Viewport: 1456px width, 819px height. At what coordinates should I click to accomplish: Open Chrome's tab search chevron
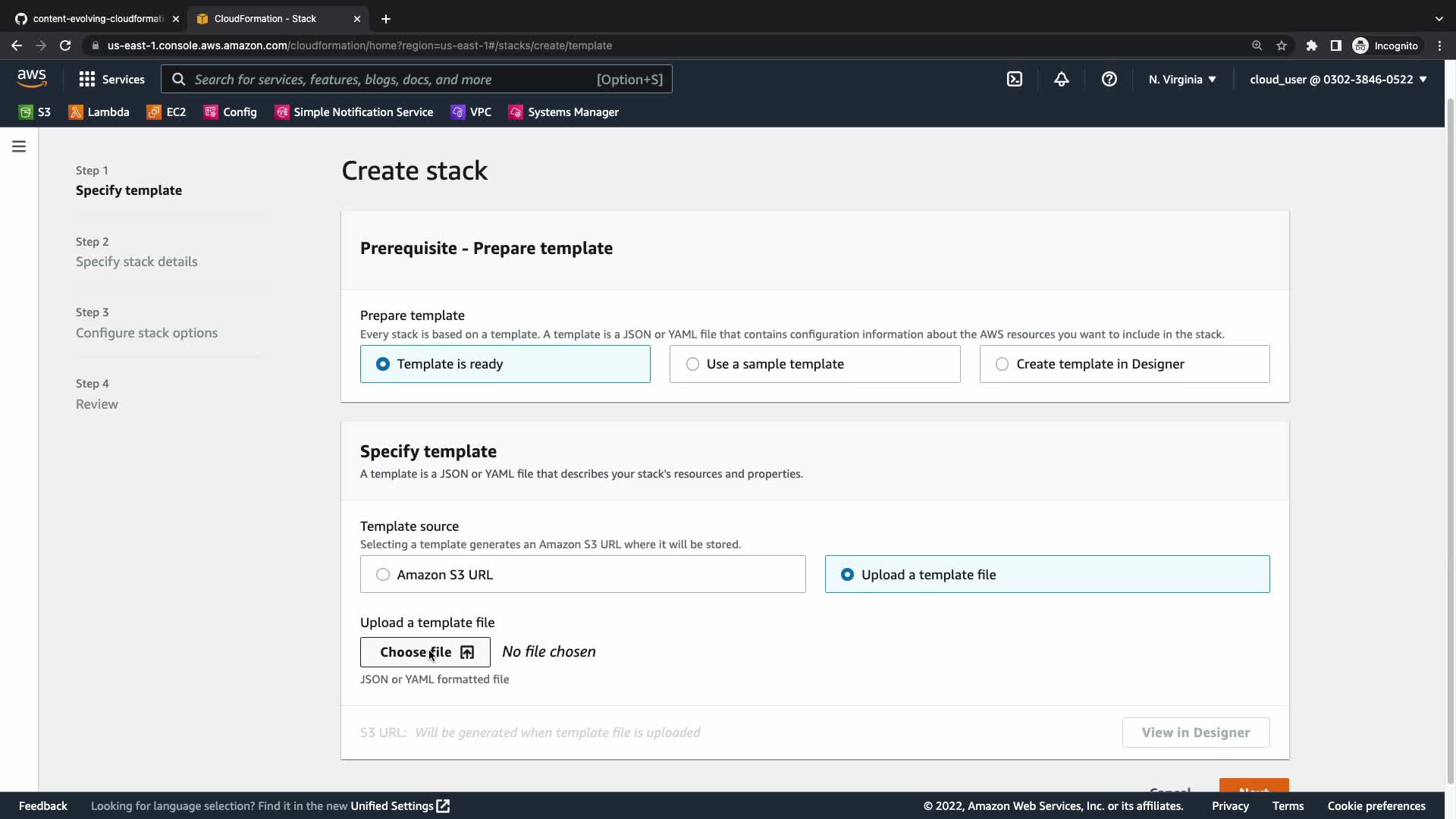[1439, 18]
